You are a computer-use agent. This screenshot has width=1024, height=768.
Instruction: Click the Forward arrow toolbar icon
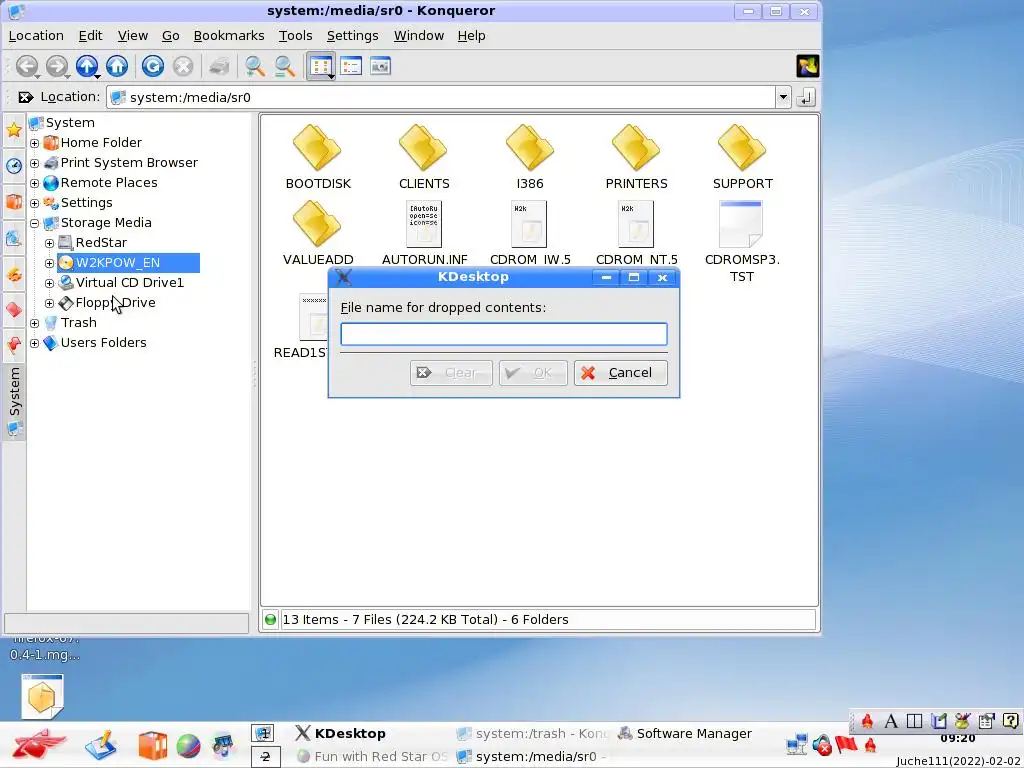click(x=57, y=66)
